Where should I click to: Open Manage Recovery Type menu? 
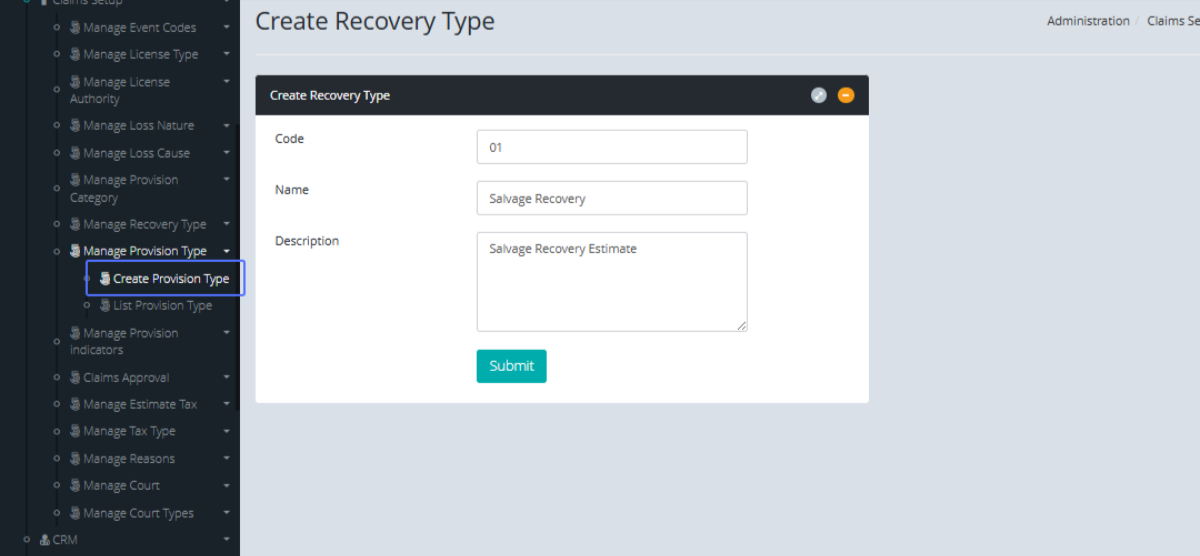(x=144, y=225)
